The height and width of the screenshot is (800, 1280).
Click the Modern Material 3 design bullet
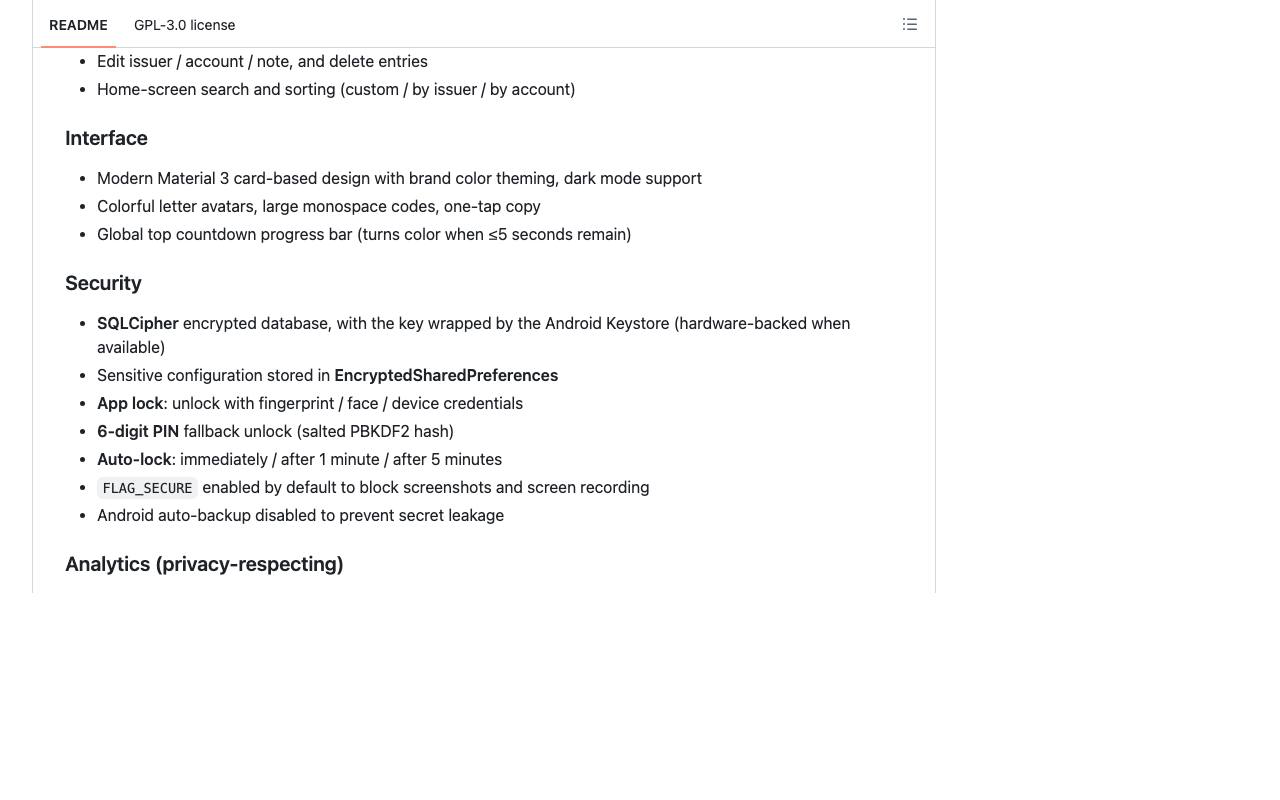[x=399, y=178]
